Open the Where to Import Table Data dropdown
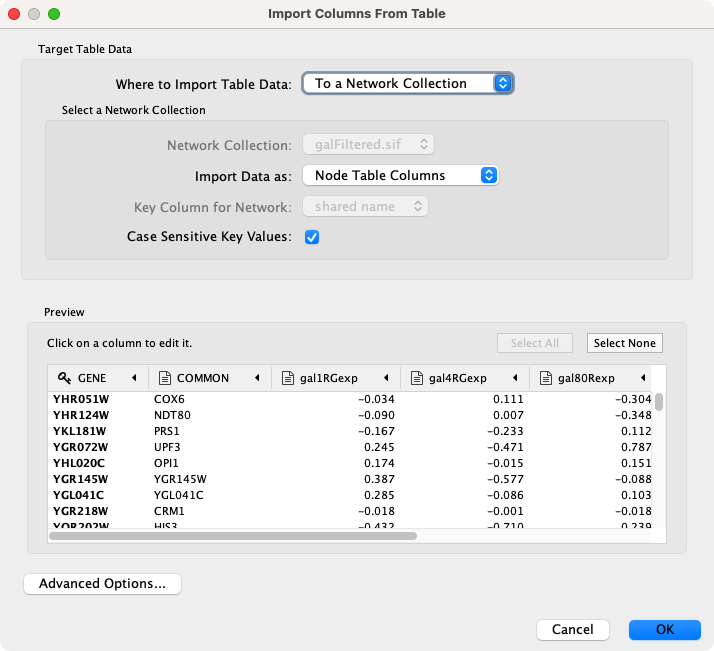 pyautogui.click(x=408, y=84)
